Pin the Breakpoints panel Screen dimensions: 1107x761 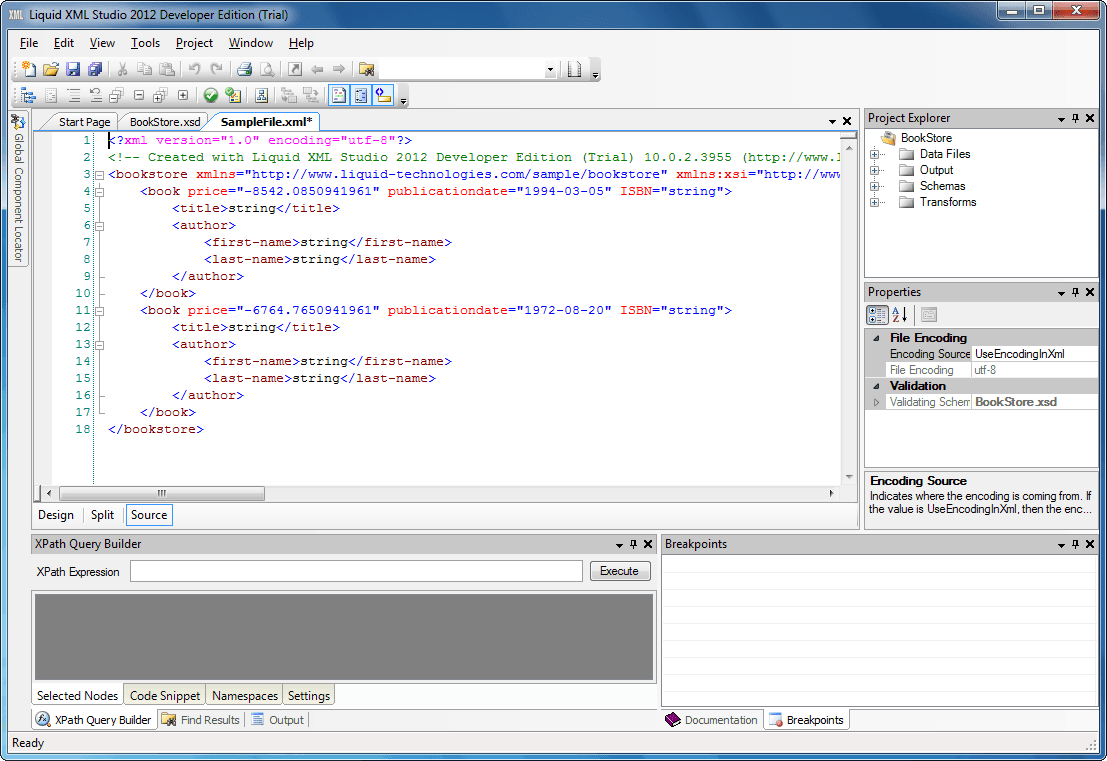pos(1075,544)
